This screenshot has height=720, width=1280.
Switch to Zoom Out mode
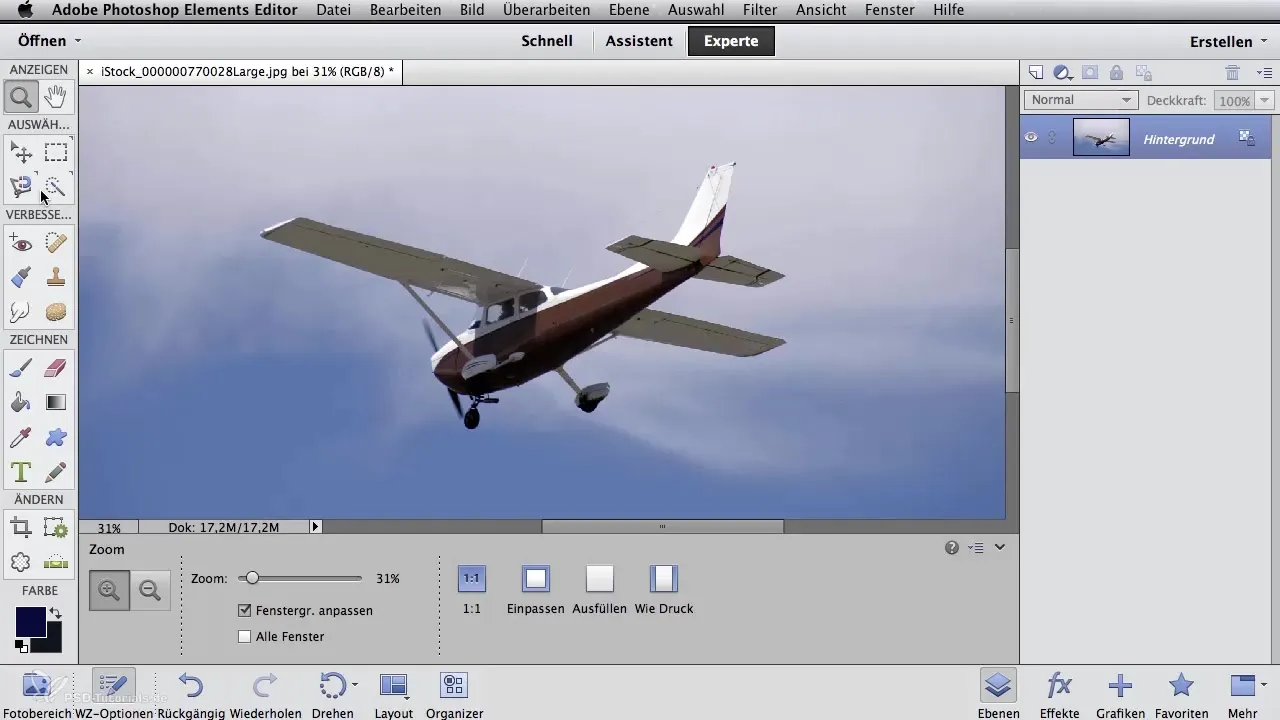pyautogui.click(x=150, y=590)
